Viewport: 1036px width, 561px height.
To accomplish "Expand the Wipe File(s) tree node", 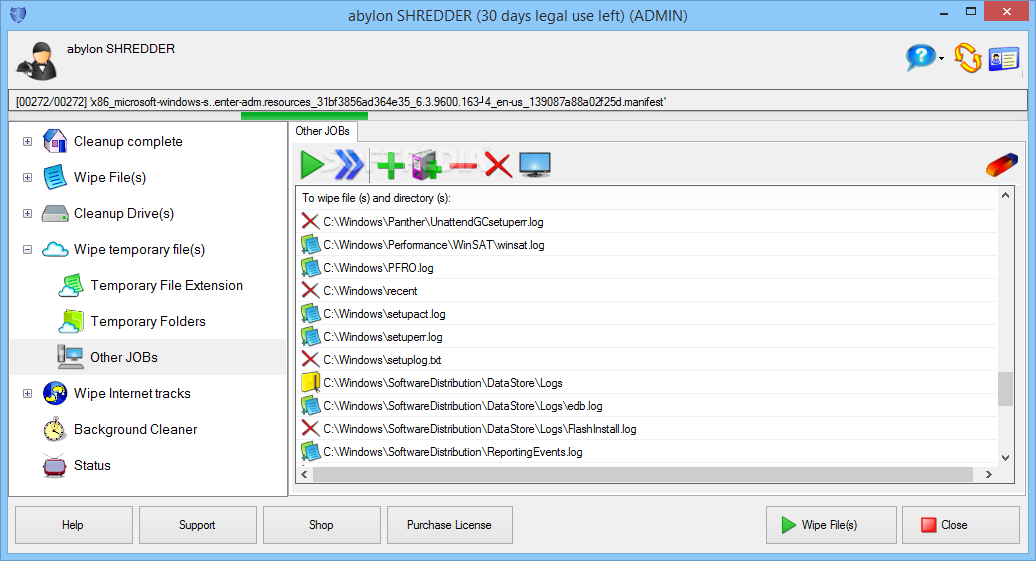I will [27, 177].
